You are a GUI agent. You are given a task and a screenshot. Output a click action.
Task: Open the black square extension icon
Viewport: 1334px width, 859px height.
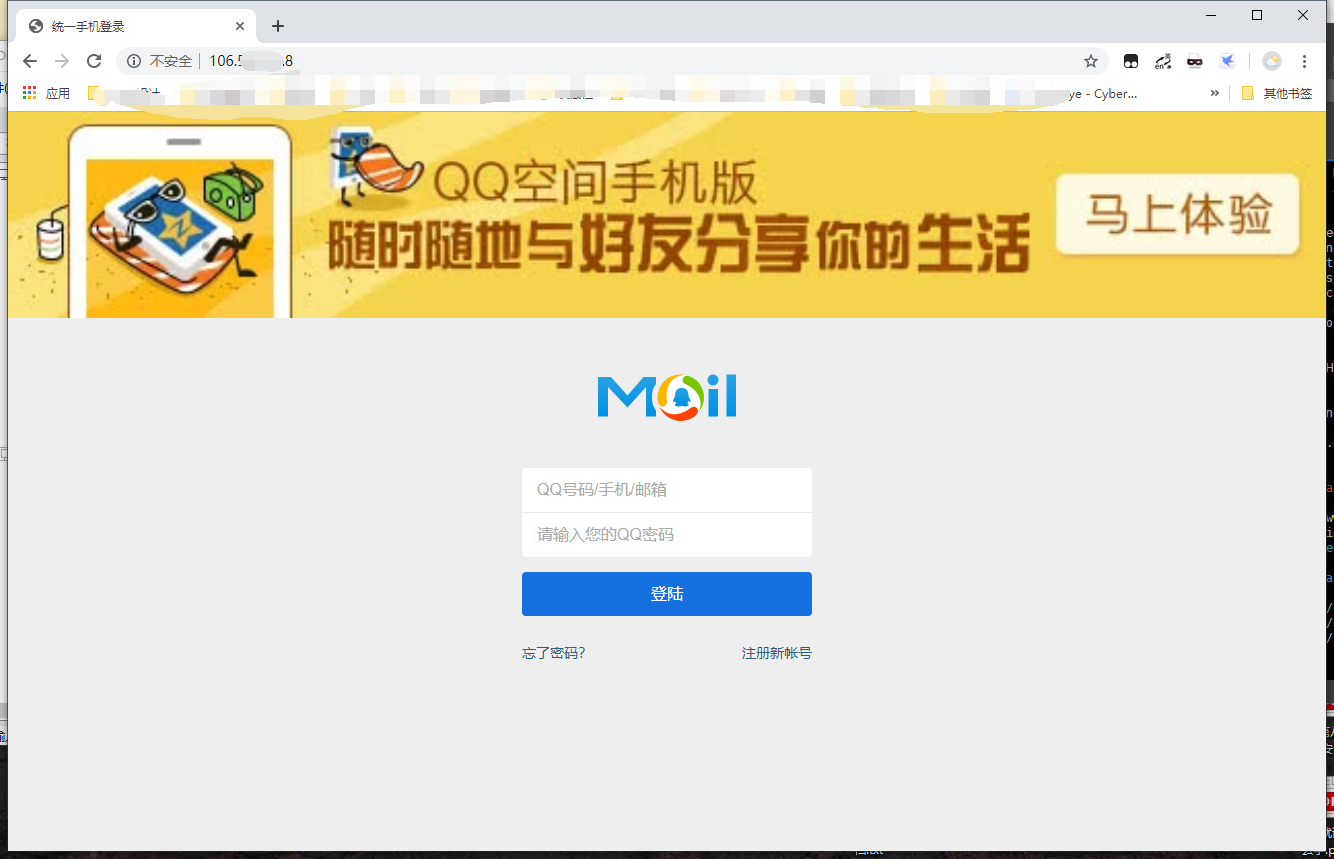coord(1131,61)
